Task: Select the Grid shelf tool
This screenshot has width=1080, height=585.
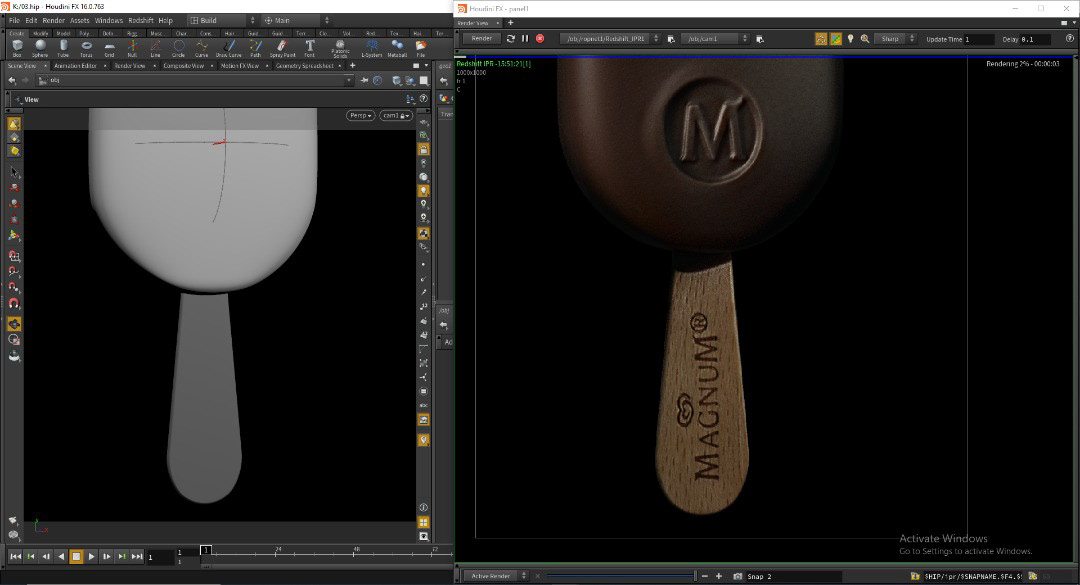Action: click(x=109, y=48)
